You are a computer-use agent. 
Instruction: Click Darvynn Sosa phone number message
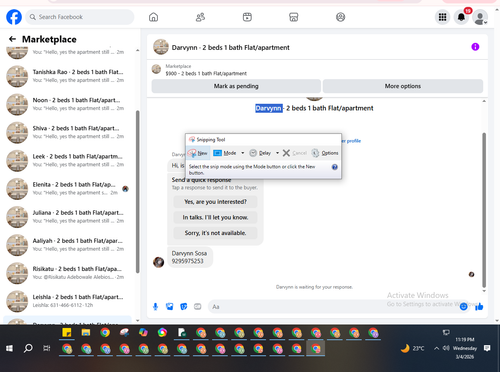pos(189,257)
